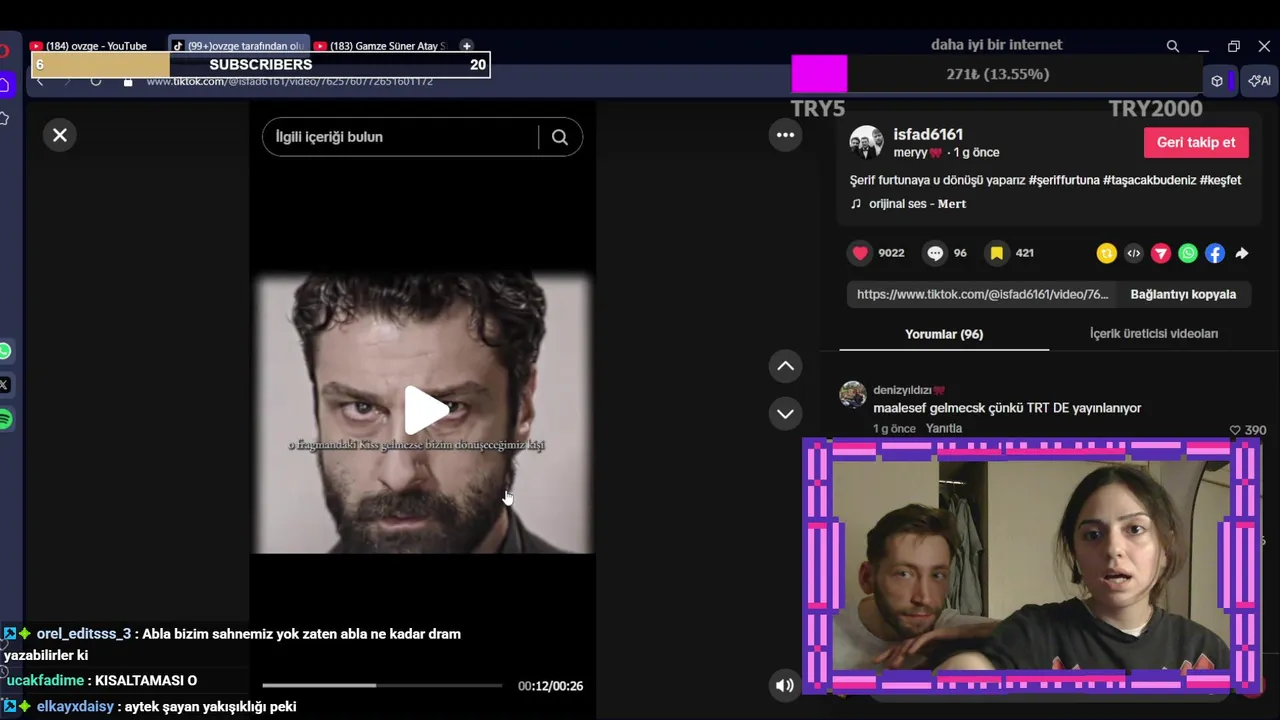This screenshot has height=720, width=1280.
Task: Open denizyıldızı commenter avatar
Action: (x=853, y=395)
